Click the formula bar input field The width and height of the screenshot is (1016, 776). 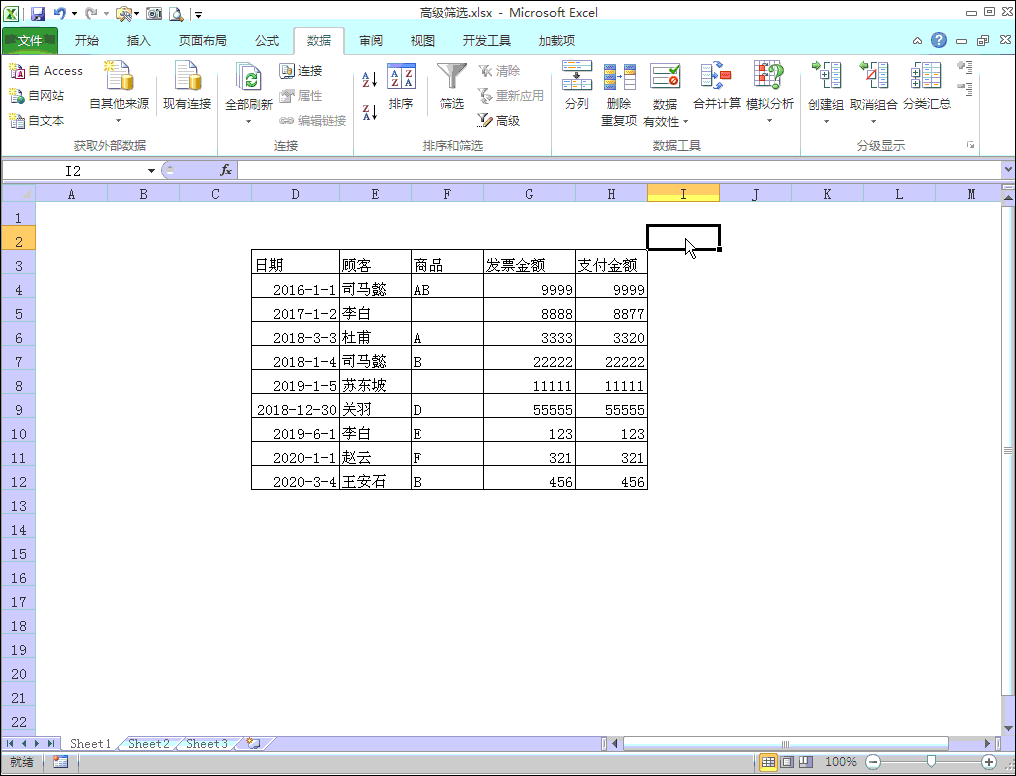[619, 170]
